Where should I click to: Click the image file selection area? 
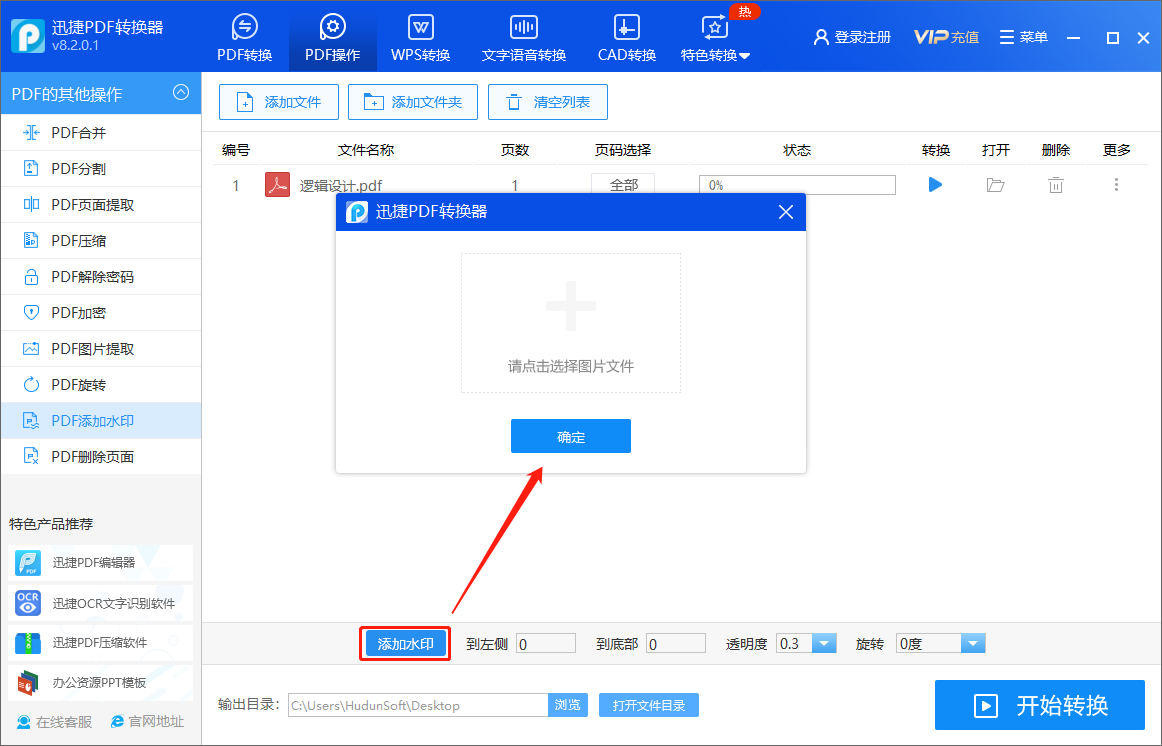[571, 323]
